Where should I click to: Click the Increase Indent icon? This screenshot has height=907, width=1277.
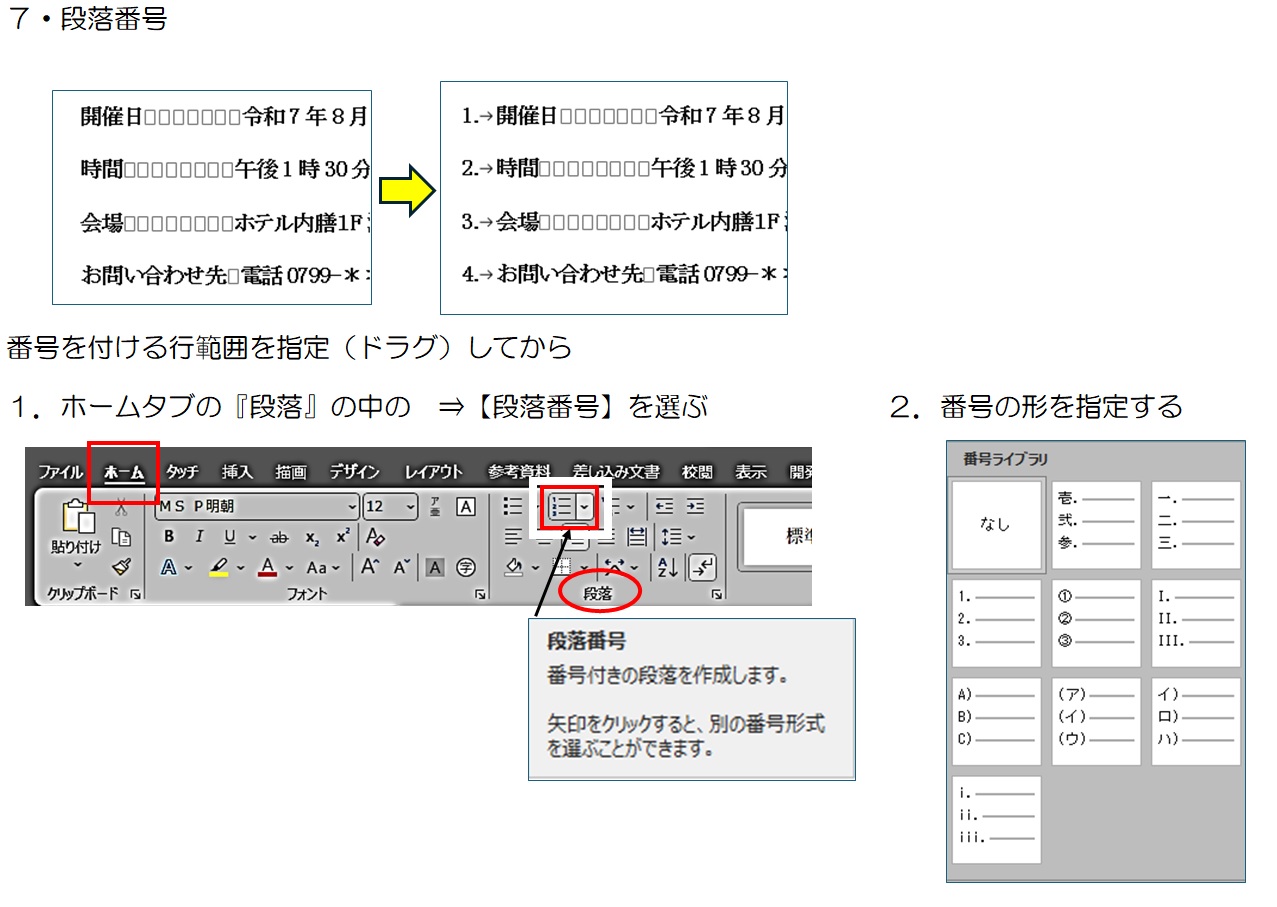click(695, 507)
